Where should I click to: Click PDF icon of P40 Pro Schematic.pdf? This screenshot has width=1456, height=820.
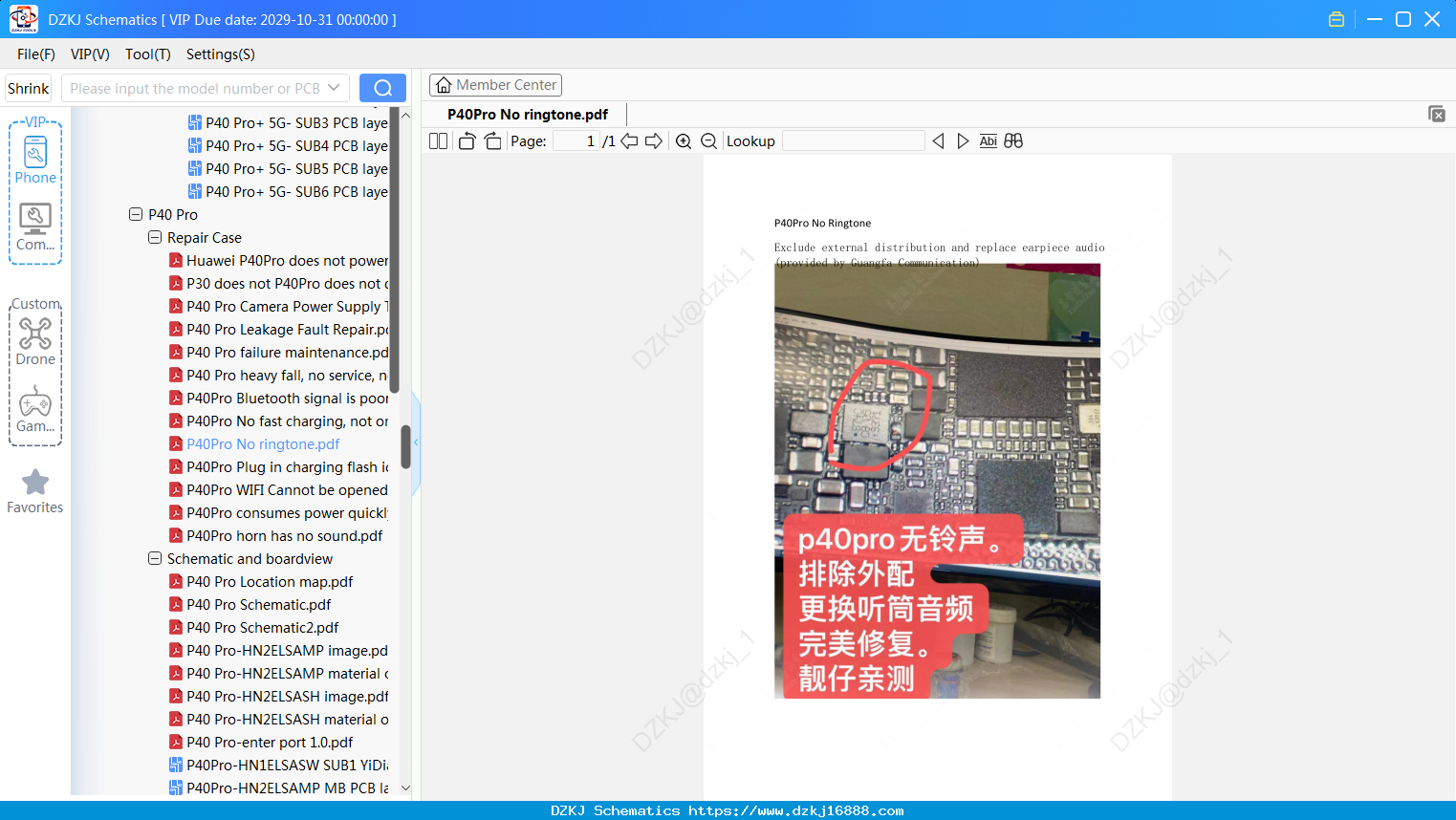(x=176, y=604)
